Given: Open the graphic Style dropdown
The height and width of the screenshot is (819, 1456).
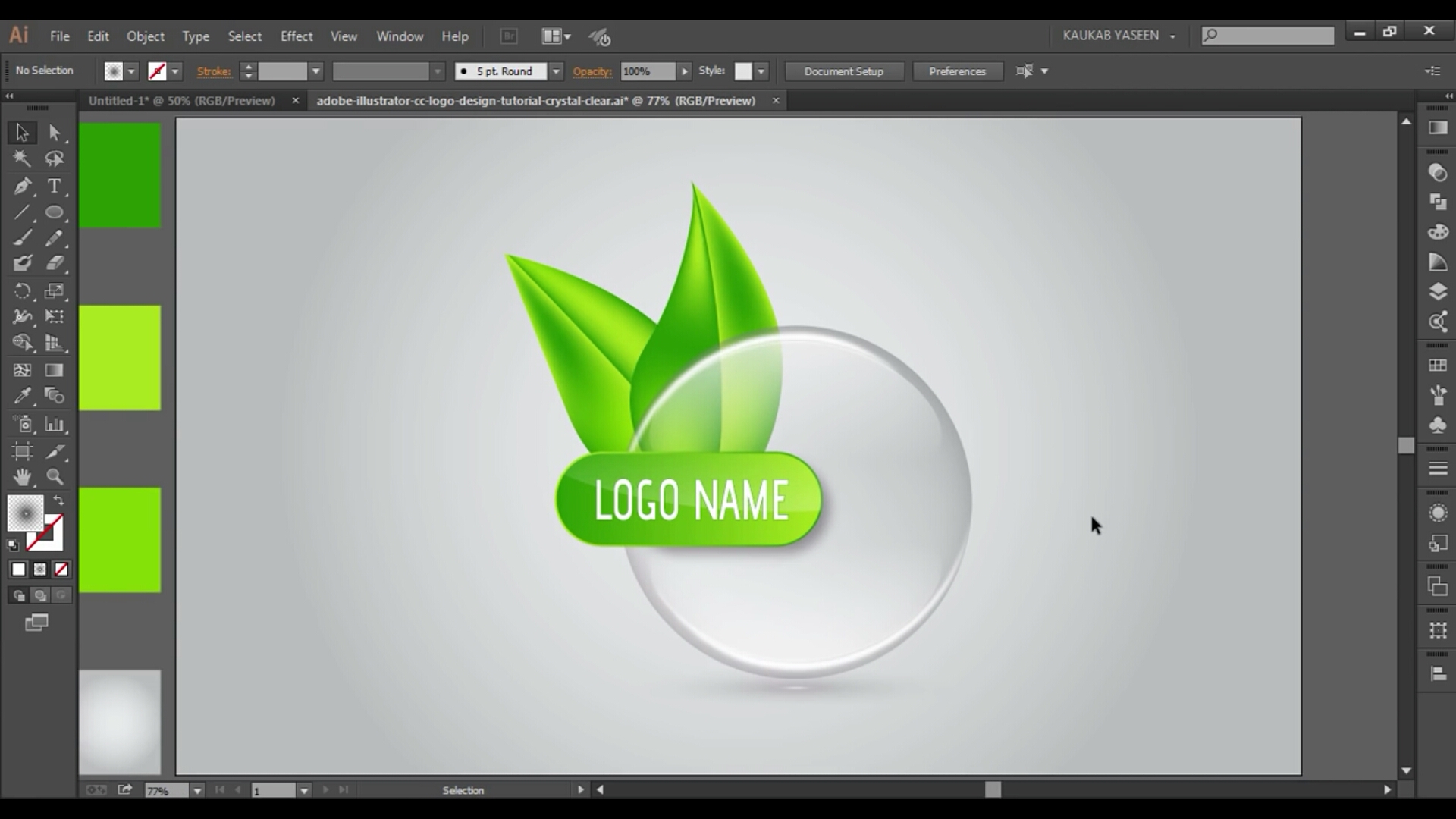Looking at the screenshot, I should [761, 71].
